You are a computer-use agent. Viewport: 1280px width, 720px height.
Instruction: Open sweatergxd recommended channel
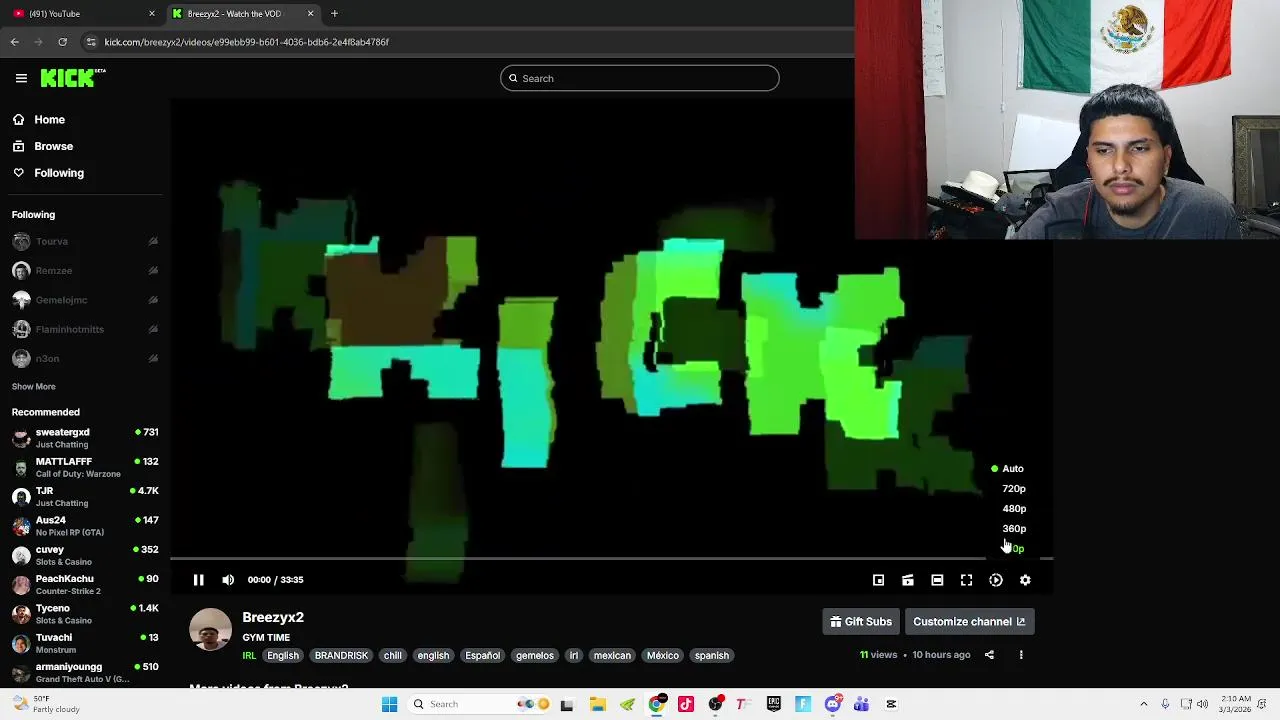[85, 438]
